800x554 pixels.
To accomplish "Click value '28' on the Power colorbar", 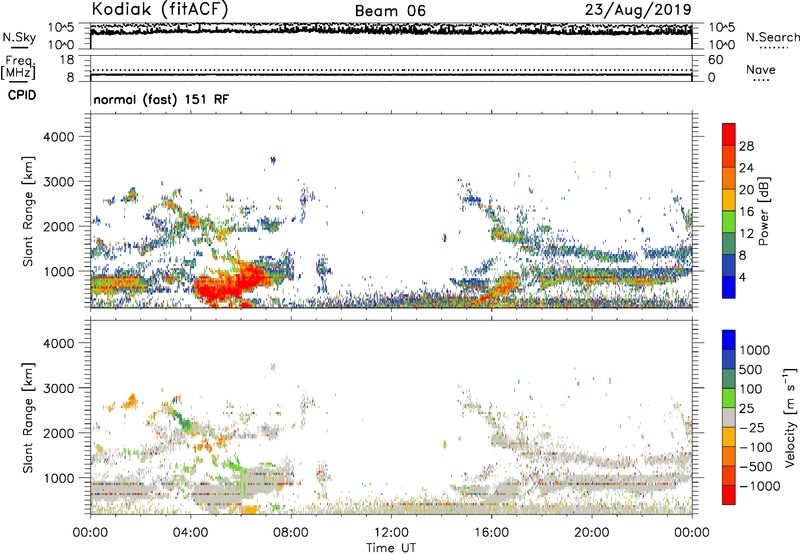I will tap(746, 146).
